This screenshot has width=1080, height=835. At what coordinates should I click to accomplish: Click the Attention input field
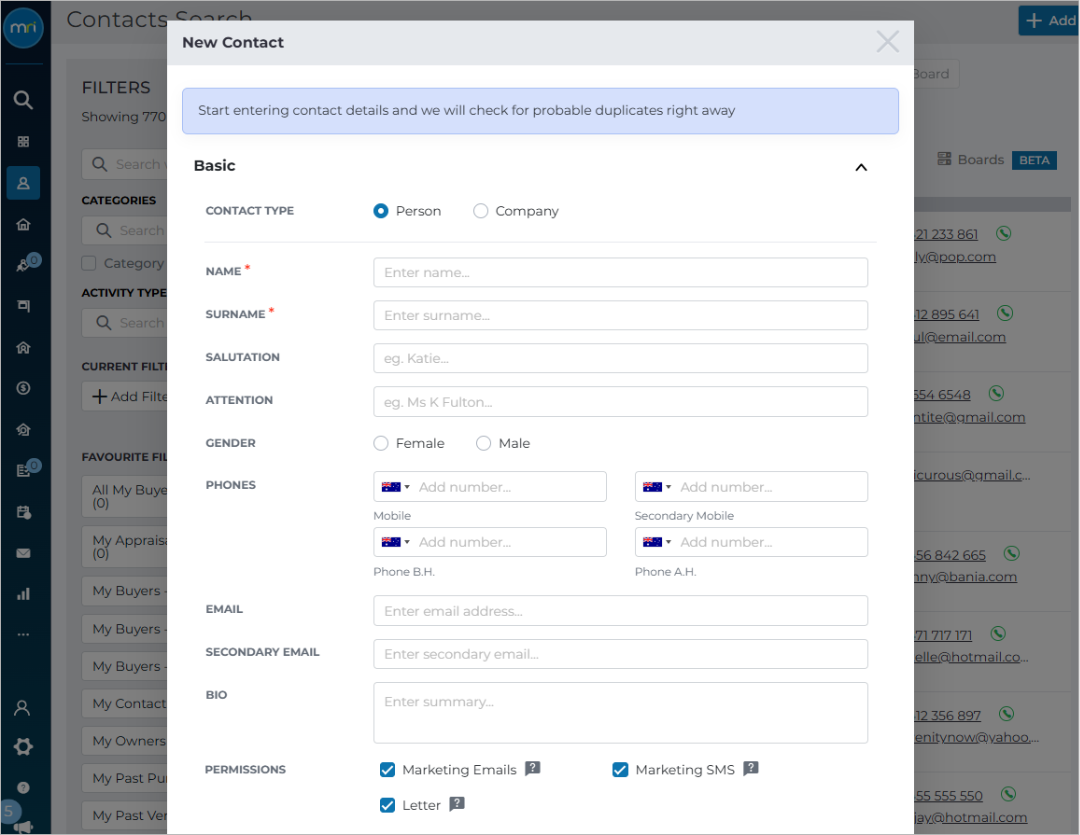[621, 402]
